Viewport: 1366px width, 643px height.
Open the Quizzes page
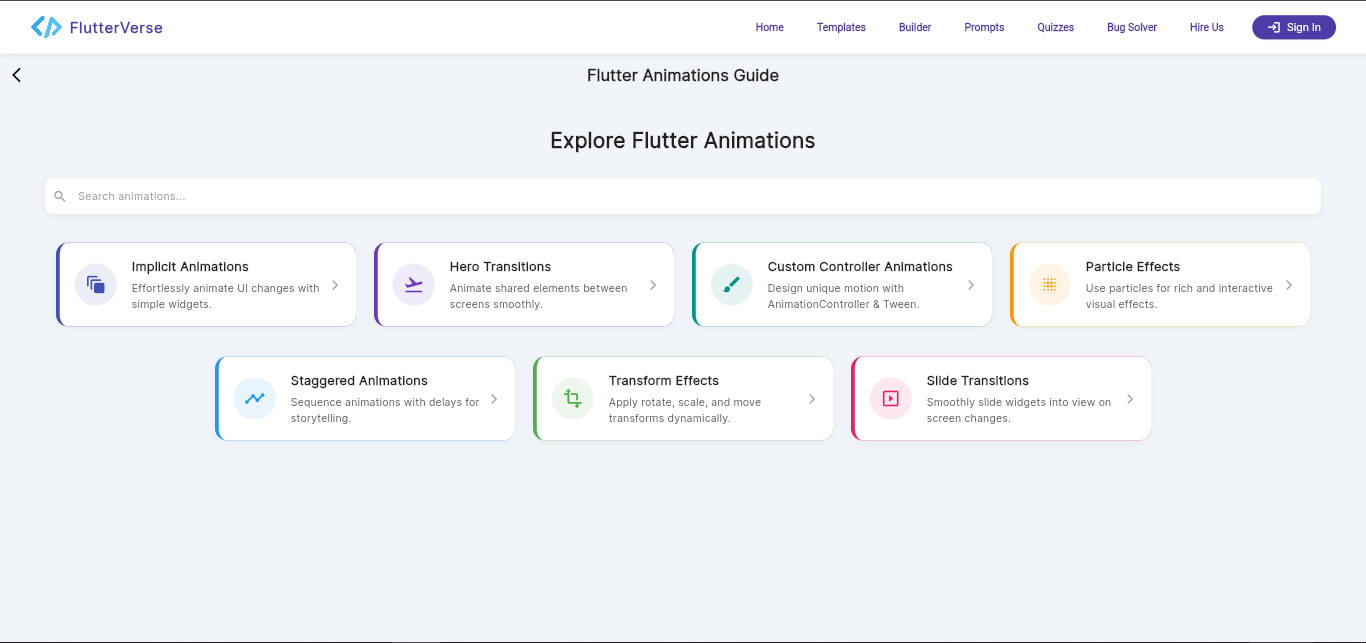pyautogui.click(x=1055, y=27)
